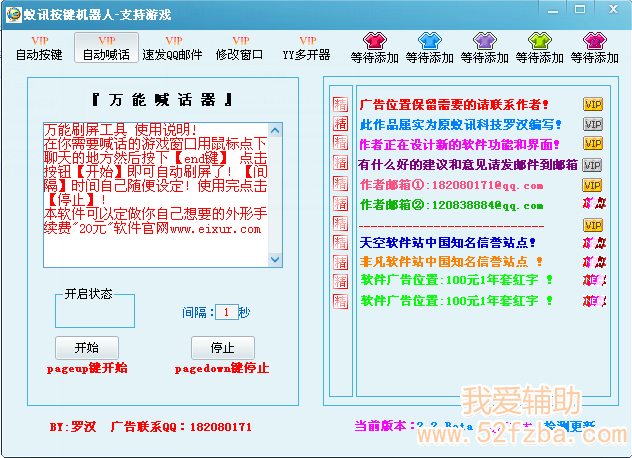Click the pink shirt 等待添加 icon
The width and height of the screenshot is (632, 458).
click(x=594, y=41)
